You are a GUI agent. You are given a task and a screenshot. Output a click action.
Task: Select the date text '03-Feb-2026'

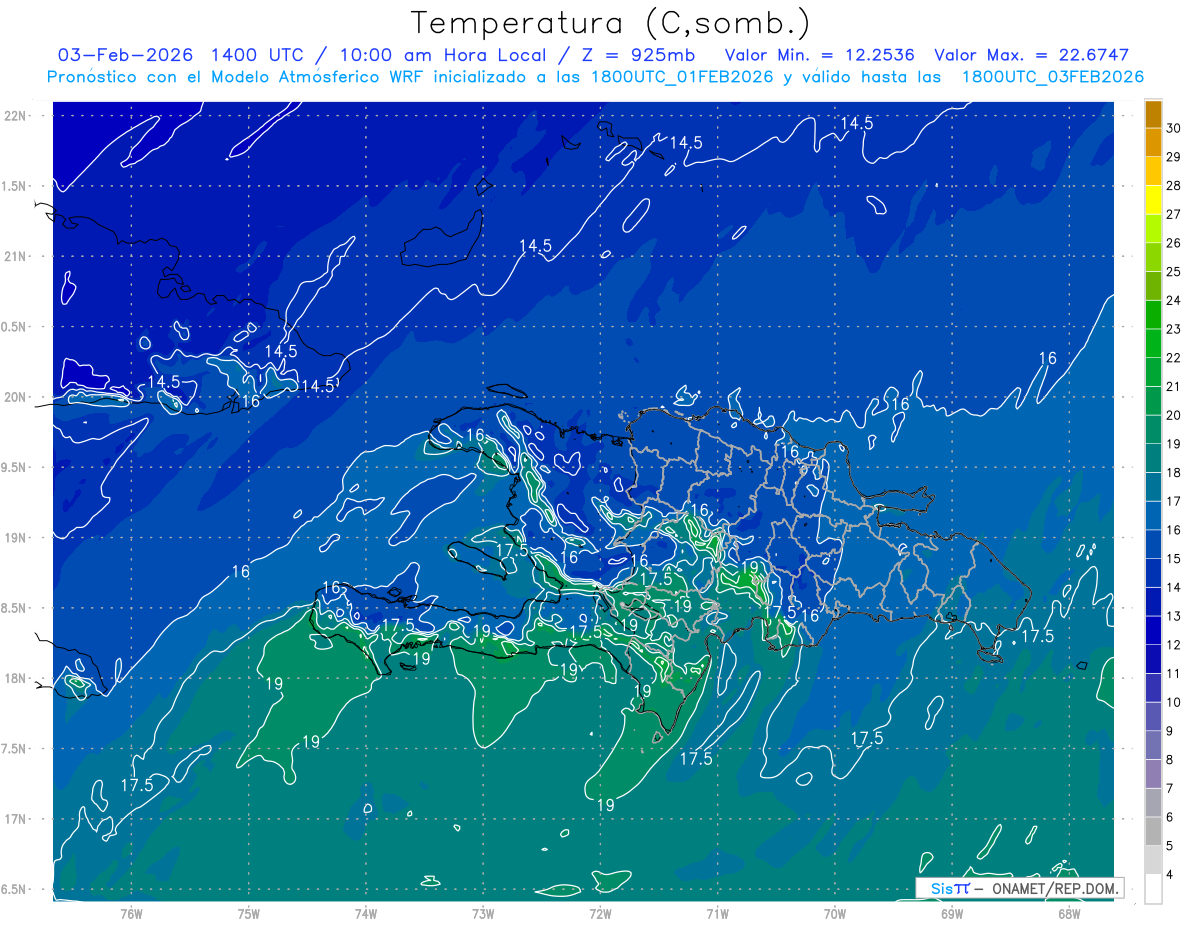pos(126,55)
